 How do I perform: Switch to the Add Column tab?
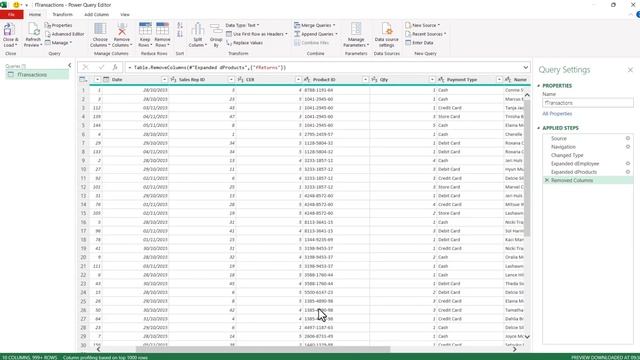(x=97, y=14)
